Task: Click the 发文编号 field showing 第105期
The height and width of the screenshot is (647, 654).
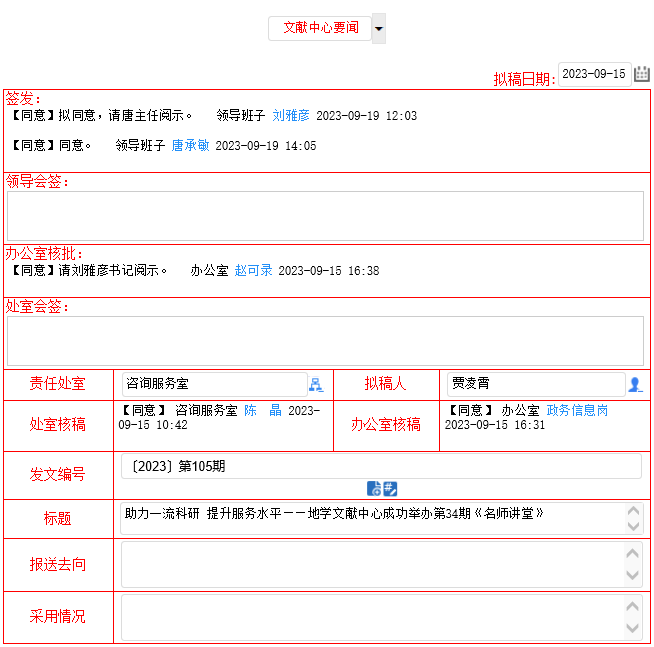Action: click(380, 466)
